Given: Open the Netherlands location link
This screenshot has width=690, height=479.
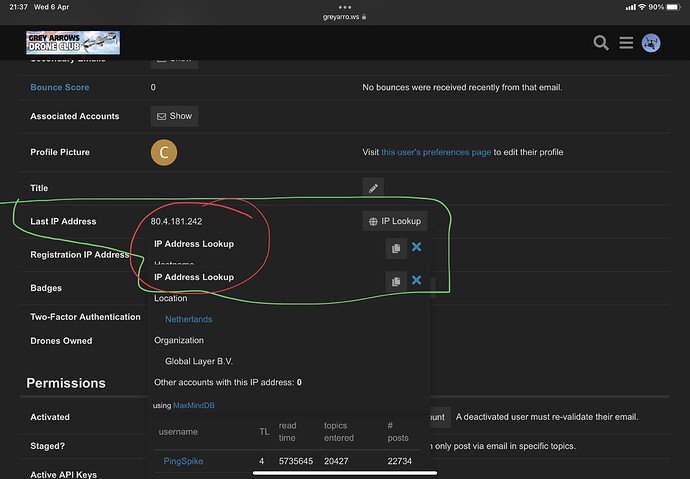Looking at the screenshot, I should coord(189,319).
